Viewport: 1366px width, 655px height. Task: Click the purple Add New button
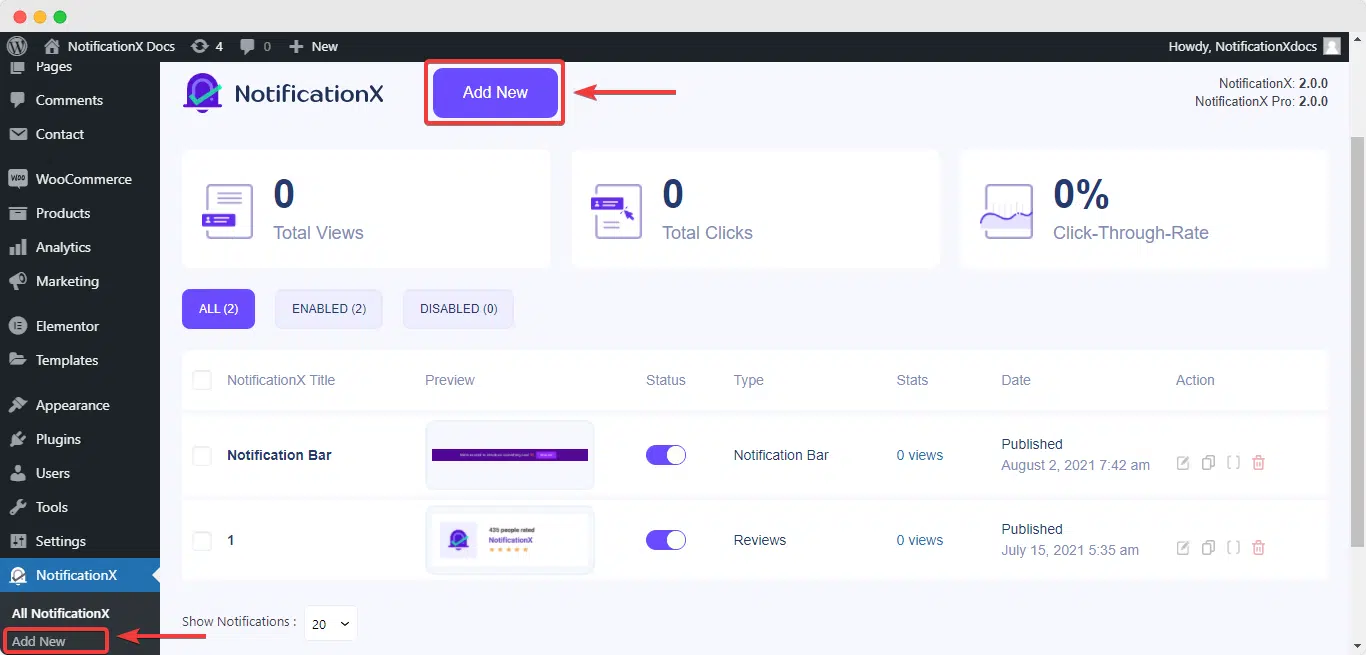pos(495,92)
